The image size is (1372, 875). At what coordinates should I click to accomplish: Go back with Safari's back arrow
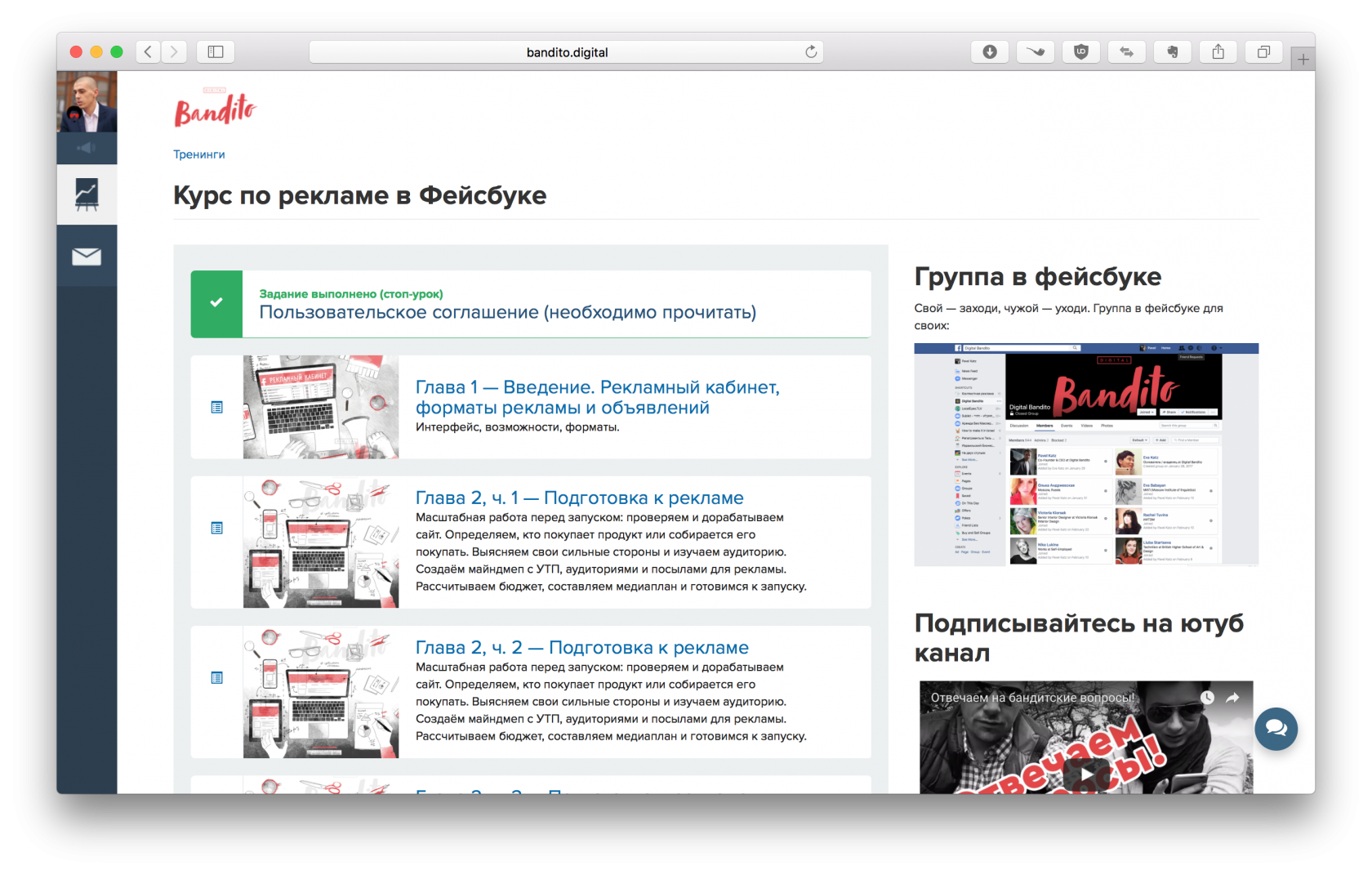(148, 51)
